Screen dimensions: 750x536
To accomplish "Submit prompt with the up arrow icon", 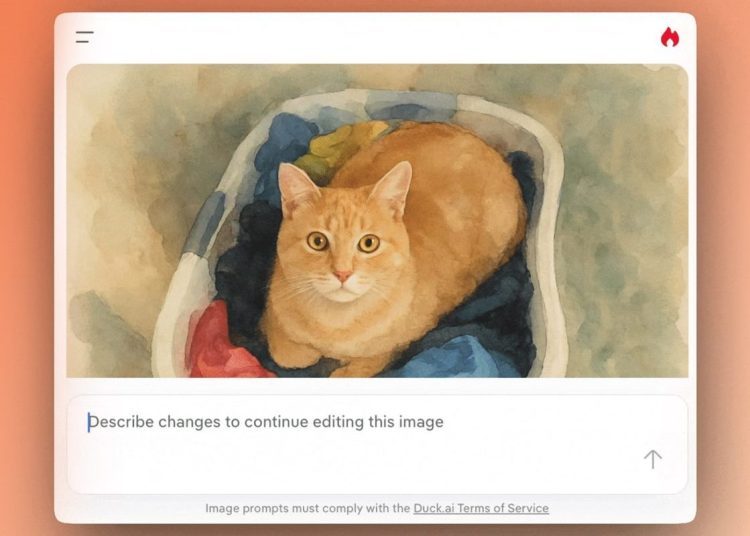I will [652, 459].
